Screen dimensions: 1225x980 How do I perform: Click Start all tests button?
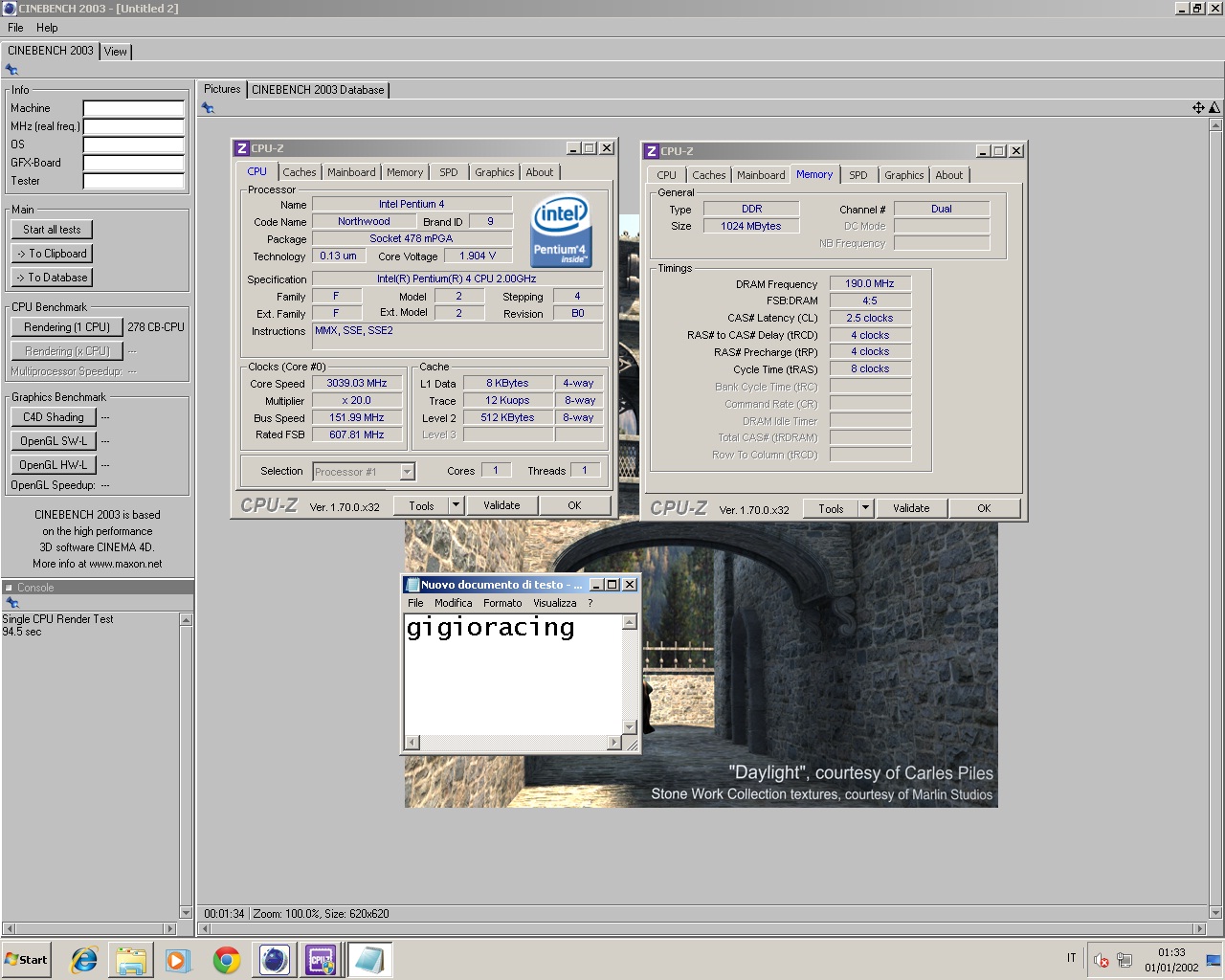[x=52, y=230]
